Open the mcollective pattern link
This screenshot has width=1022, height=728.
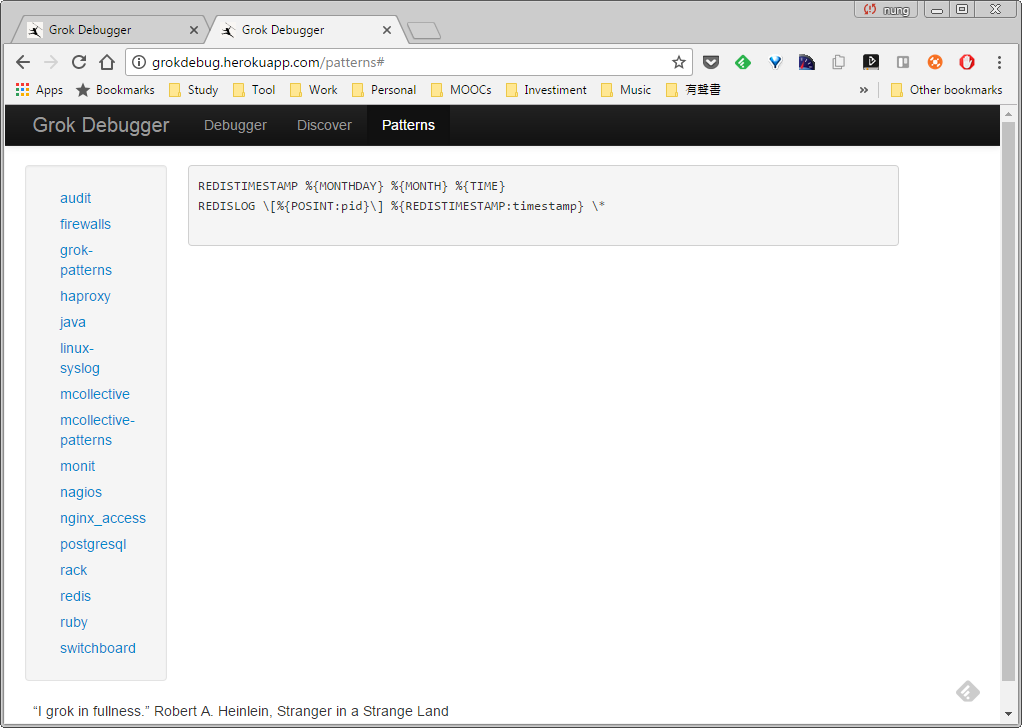95,394
